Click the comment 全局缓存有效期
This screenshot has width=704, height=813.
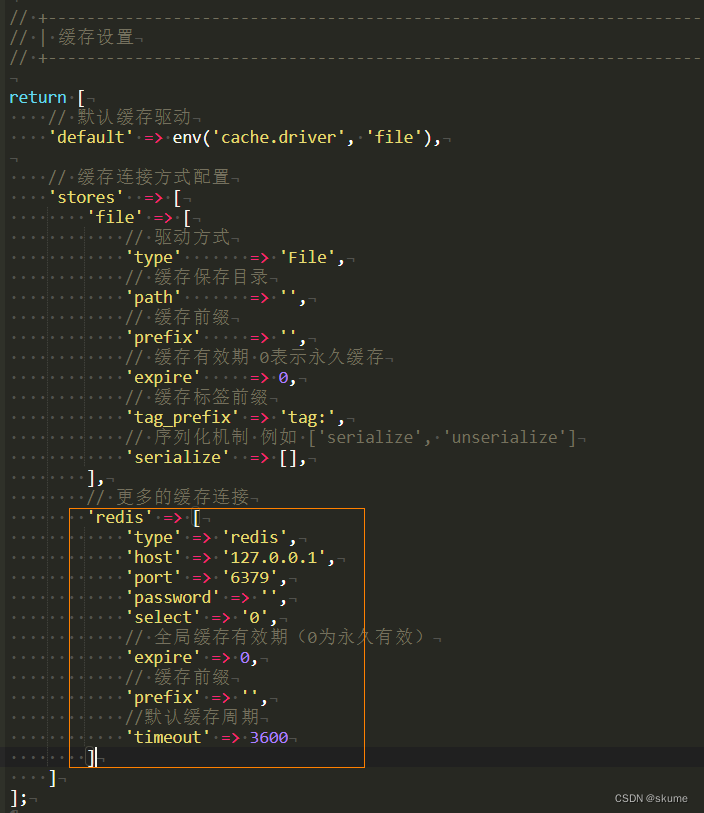(221, 637)
